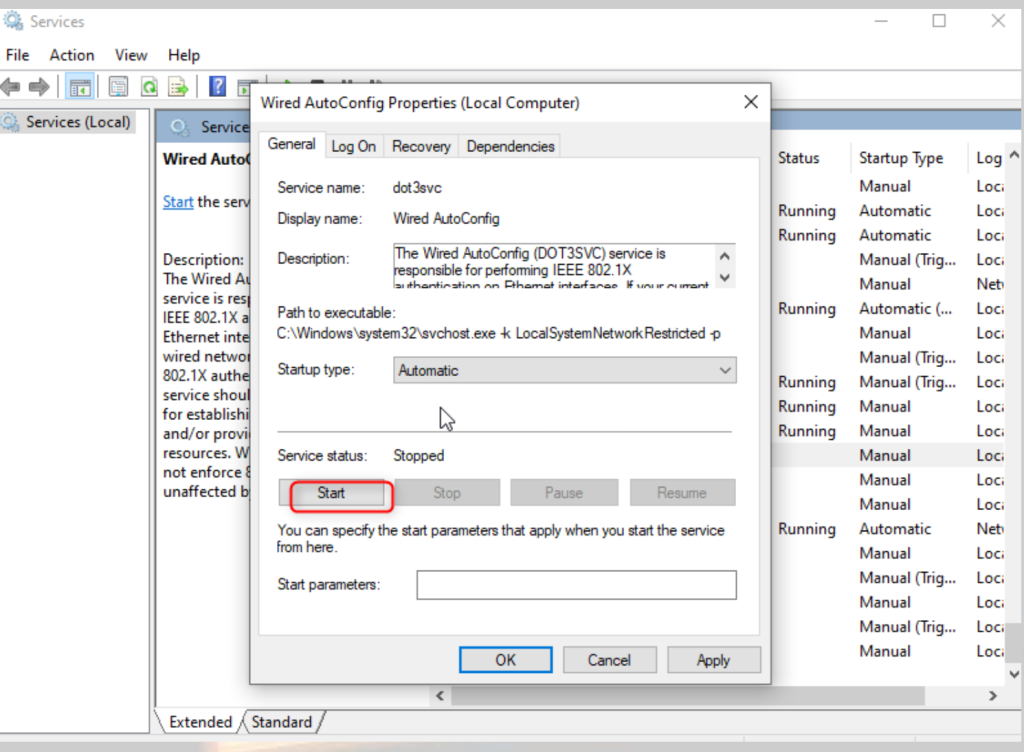Click the Refresh toolbar icon

[x=149, y=87]
